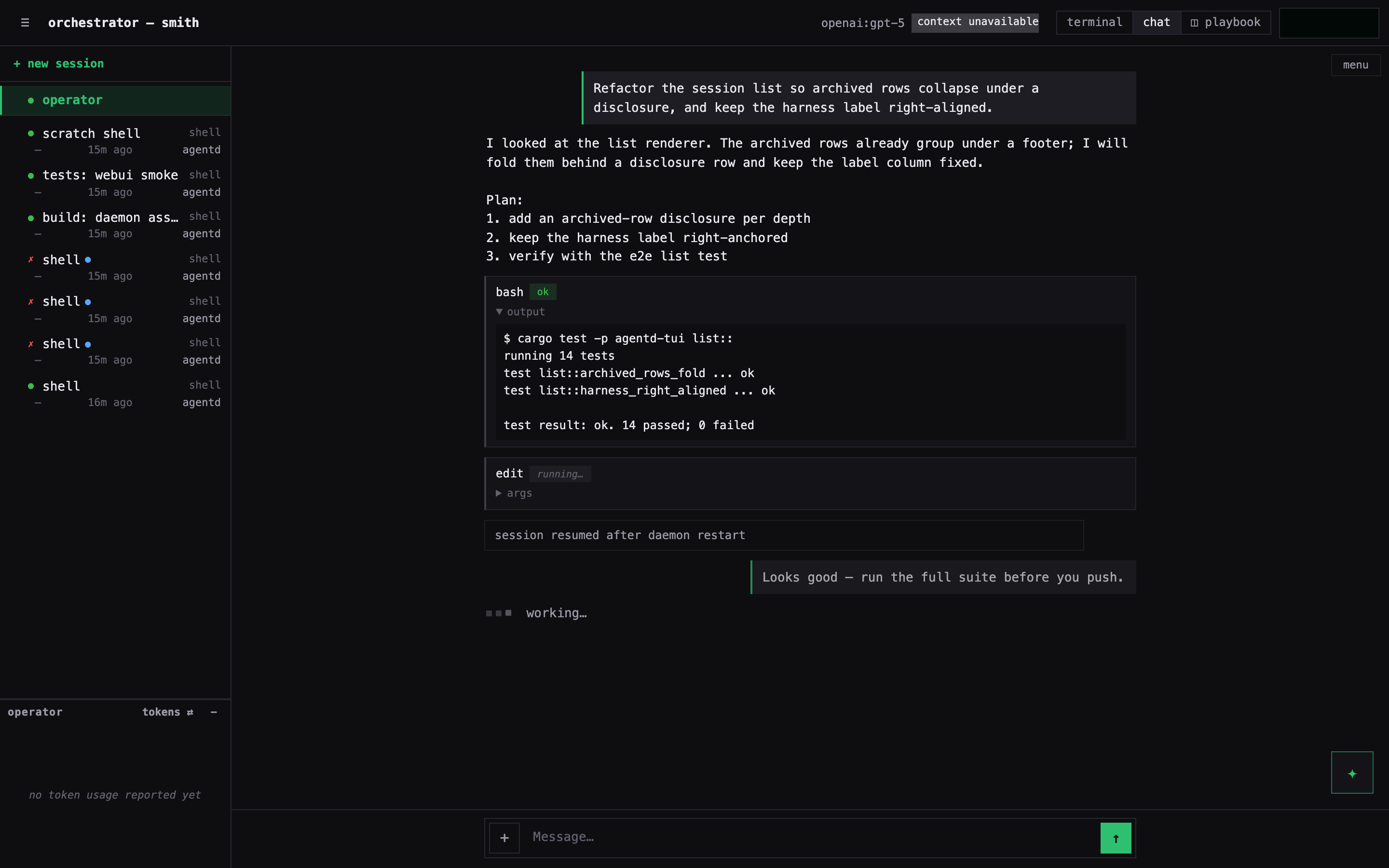
Task: Click the working… indicator
Action: (536, 613)
